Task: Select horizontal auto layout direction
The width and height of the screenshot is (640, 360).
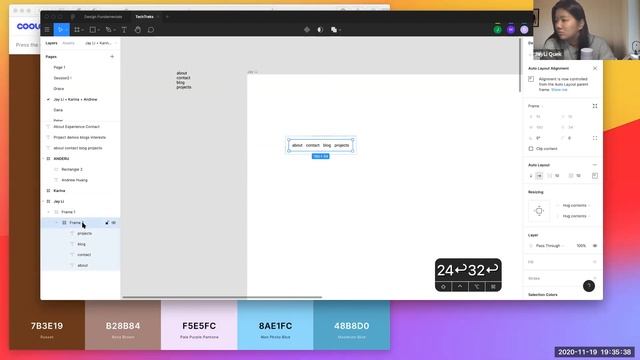Action: [539, 176]
